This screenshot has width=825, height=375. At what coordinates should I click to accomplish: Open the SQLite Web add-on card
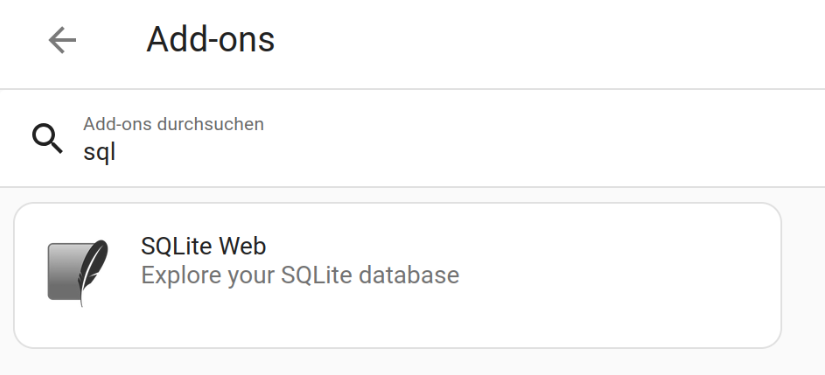point(397,275)
